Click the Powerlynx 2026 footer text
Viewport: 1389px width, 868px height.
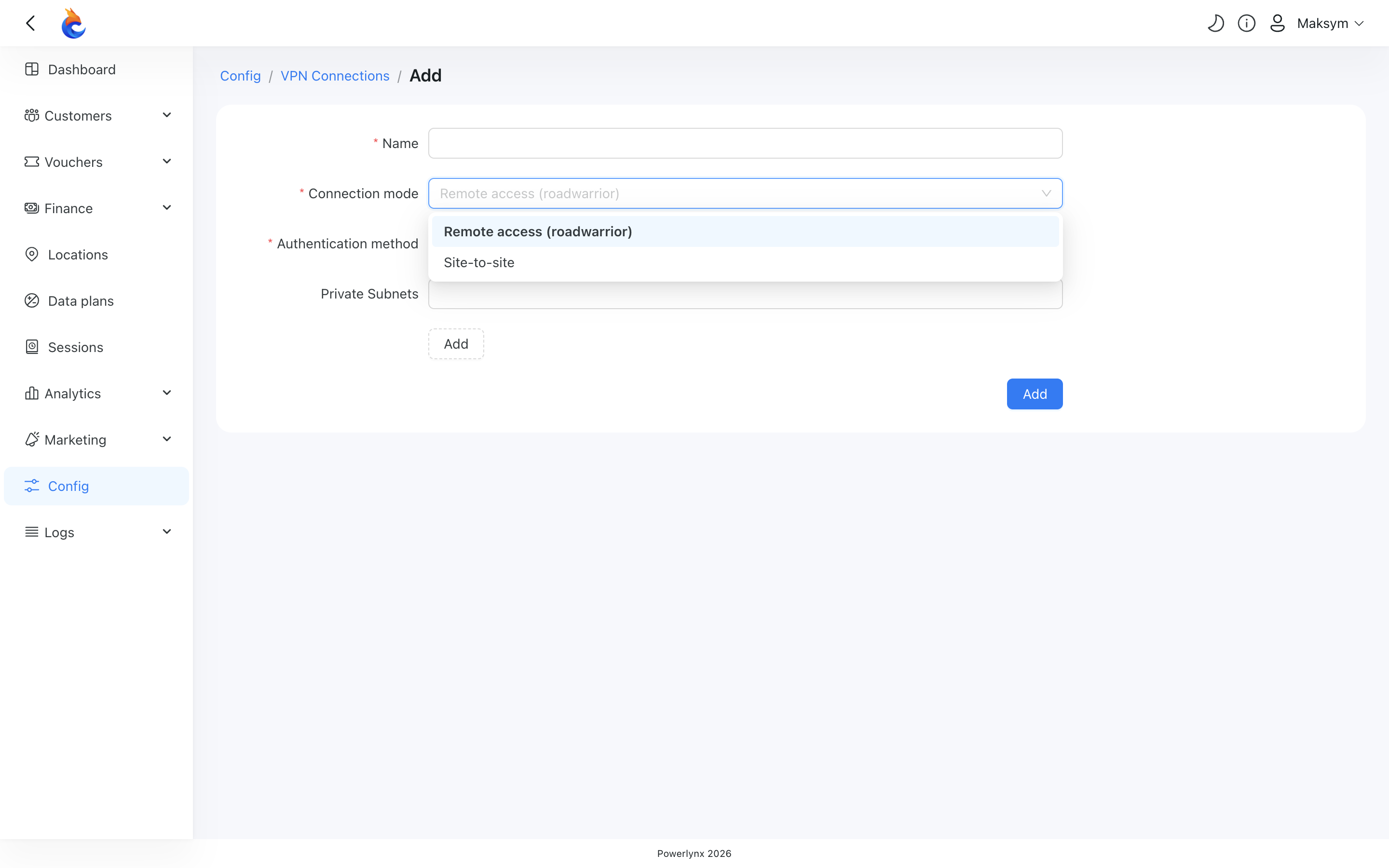click(694, 853)
